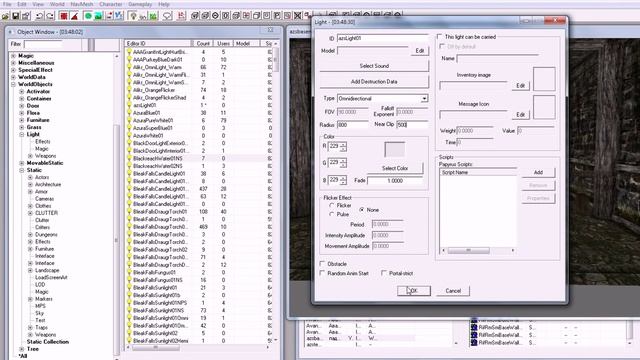Toggle snap to angle red triangle icon
The image size is (640, 360).
[x=74, y=16]
